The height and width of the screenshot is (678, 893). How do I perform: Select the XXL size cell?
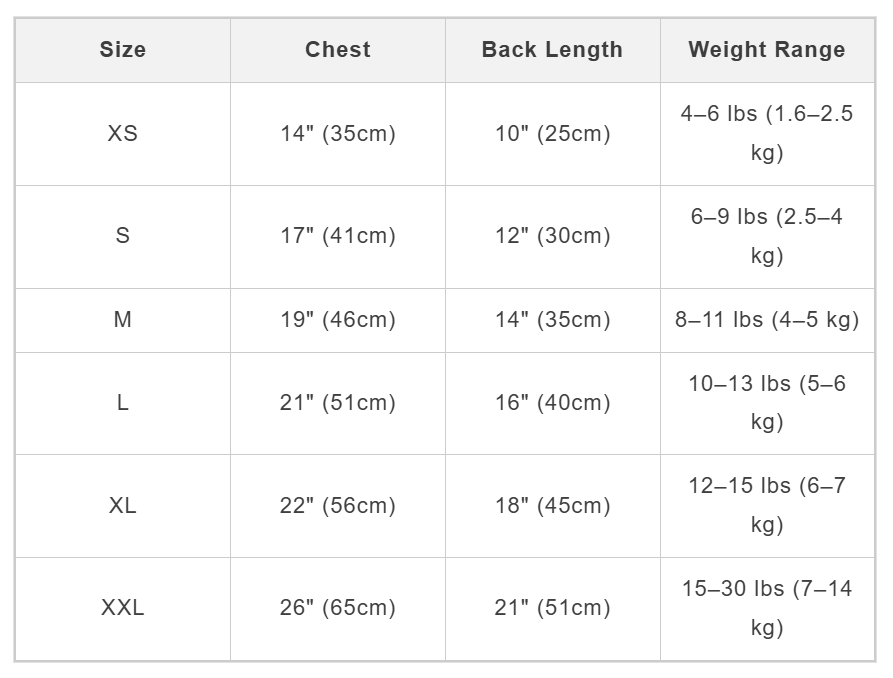click(x=123, y=608)
